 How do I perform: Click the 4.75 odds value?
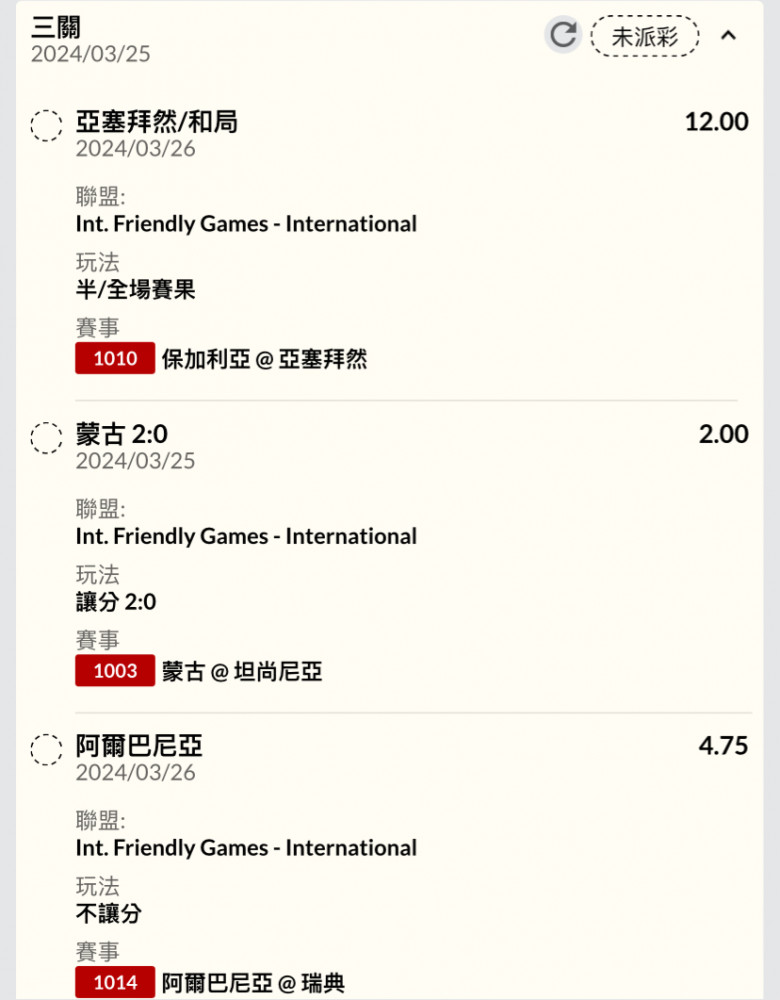[723, 746]
